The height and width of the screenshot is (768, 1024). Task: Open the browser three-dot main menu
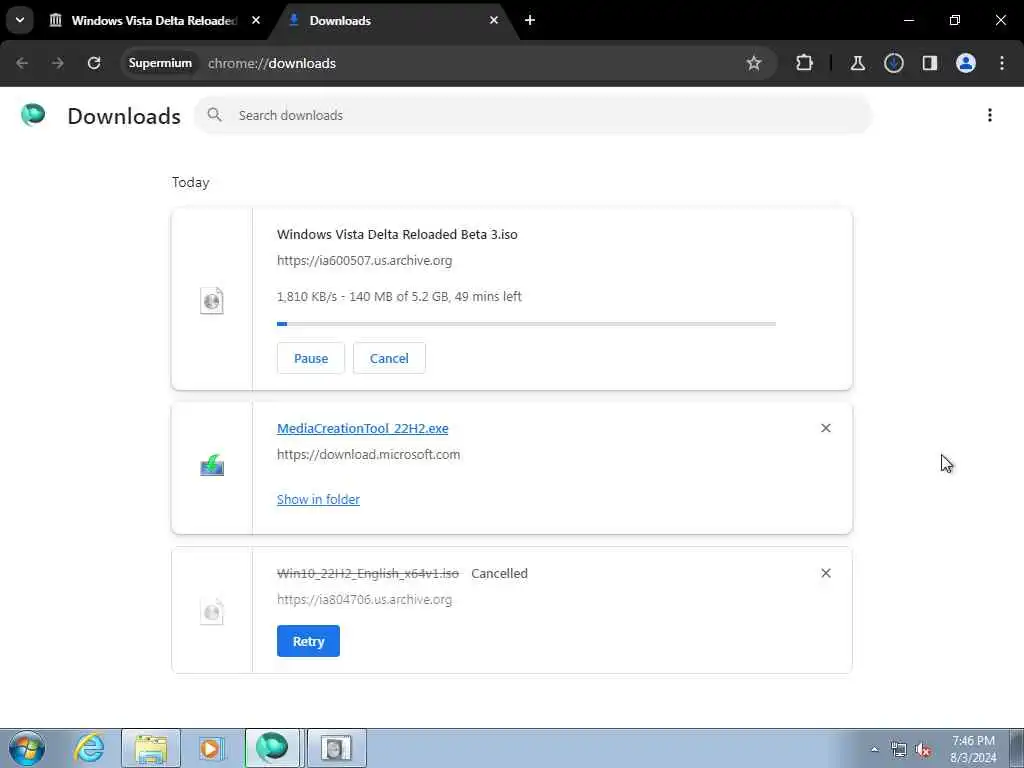[1002, 63]
